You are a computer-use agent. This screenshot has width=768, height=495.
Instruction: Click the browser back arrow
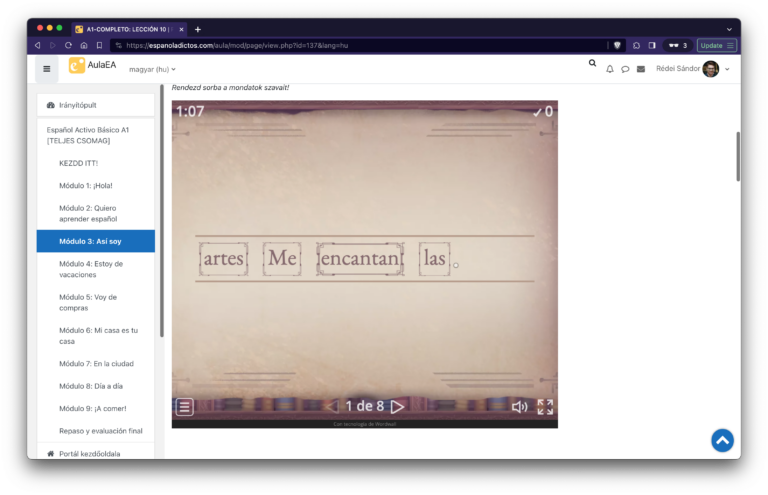click(37, 46)
